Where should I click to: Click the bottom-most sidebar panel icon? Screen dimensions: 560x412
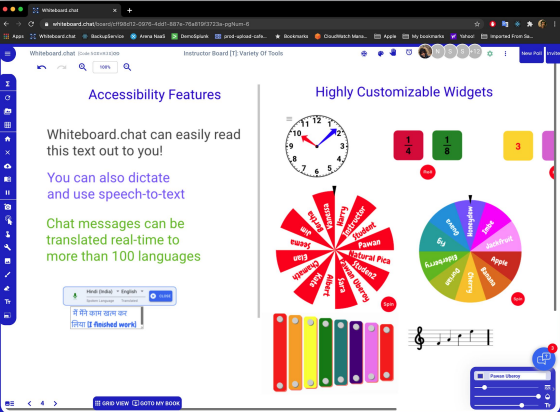point(8,315)
